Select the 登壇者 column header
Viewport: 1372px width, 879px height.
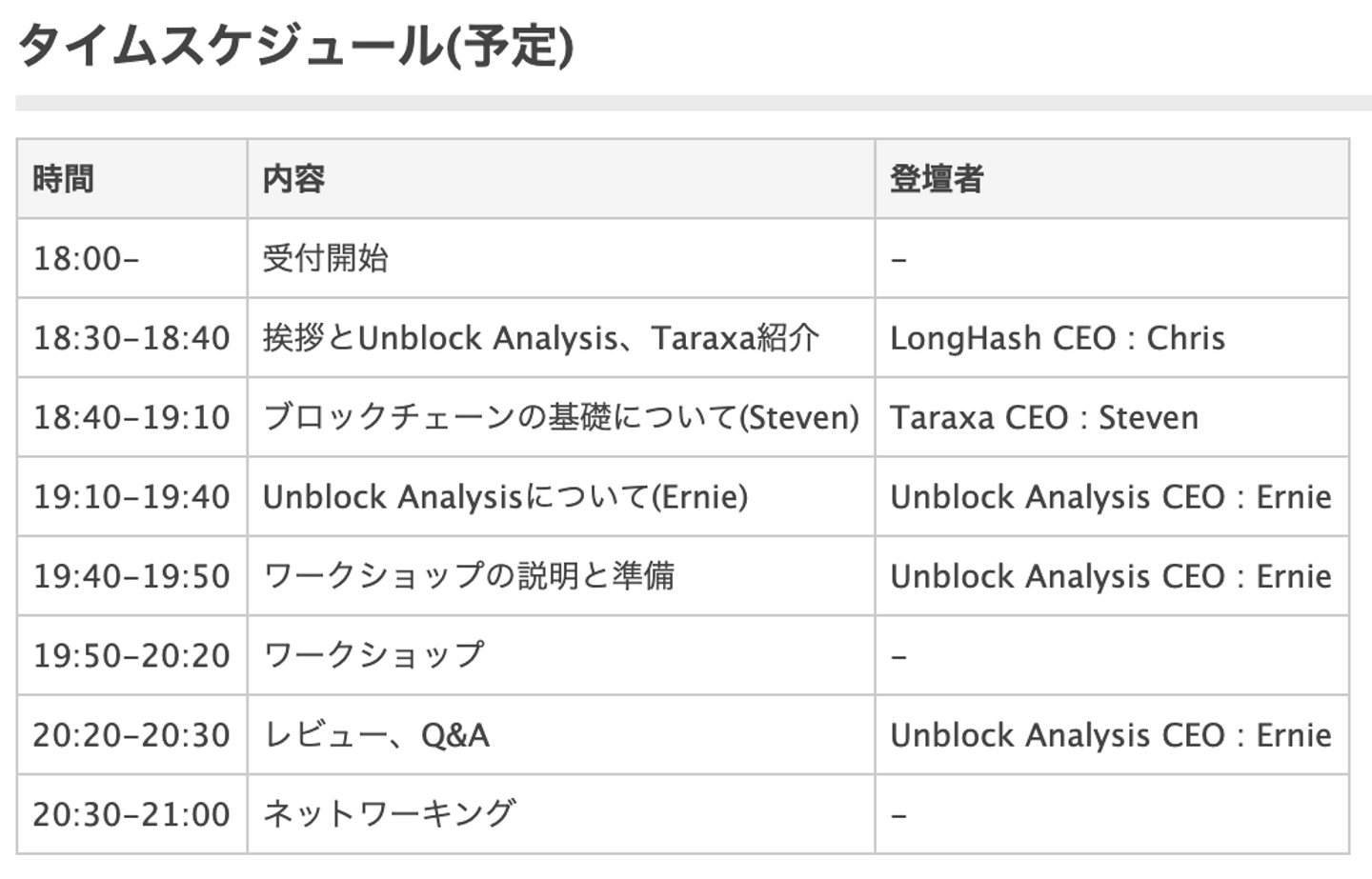(x=936, y=179)
